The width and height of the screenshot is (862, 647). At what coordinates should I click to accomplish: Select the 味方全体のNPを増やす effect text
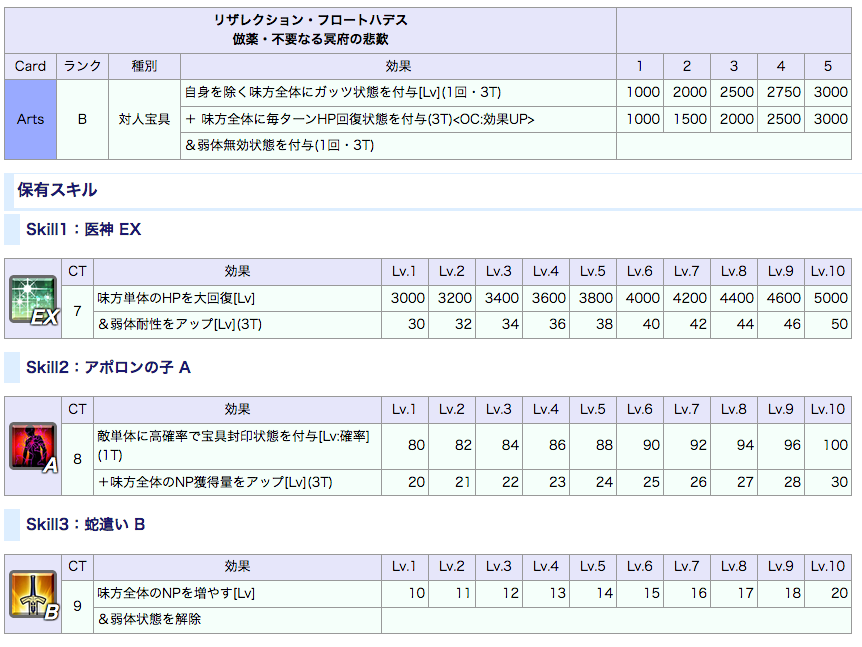(x=176, y=593)
